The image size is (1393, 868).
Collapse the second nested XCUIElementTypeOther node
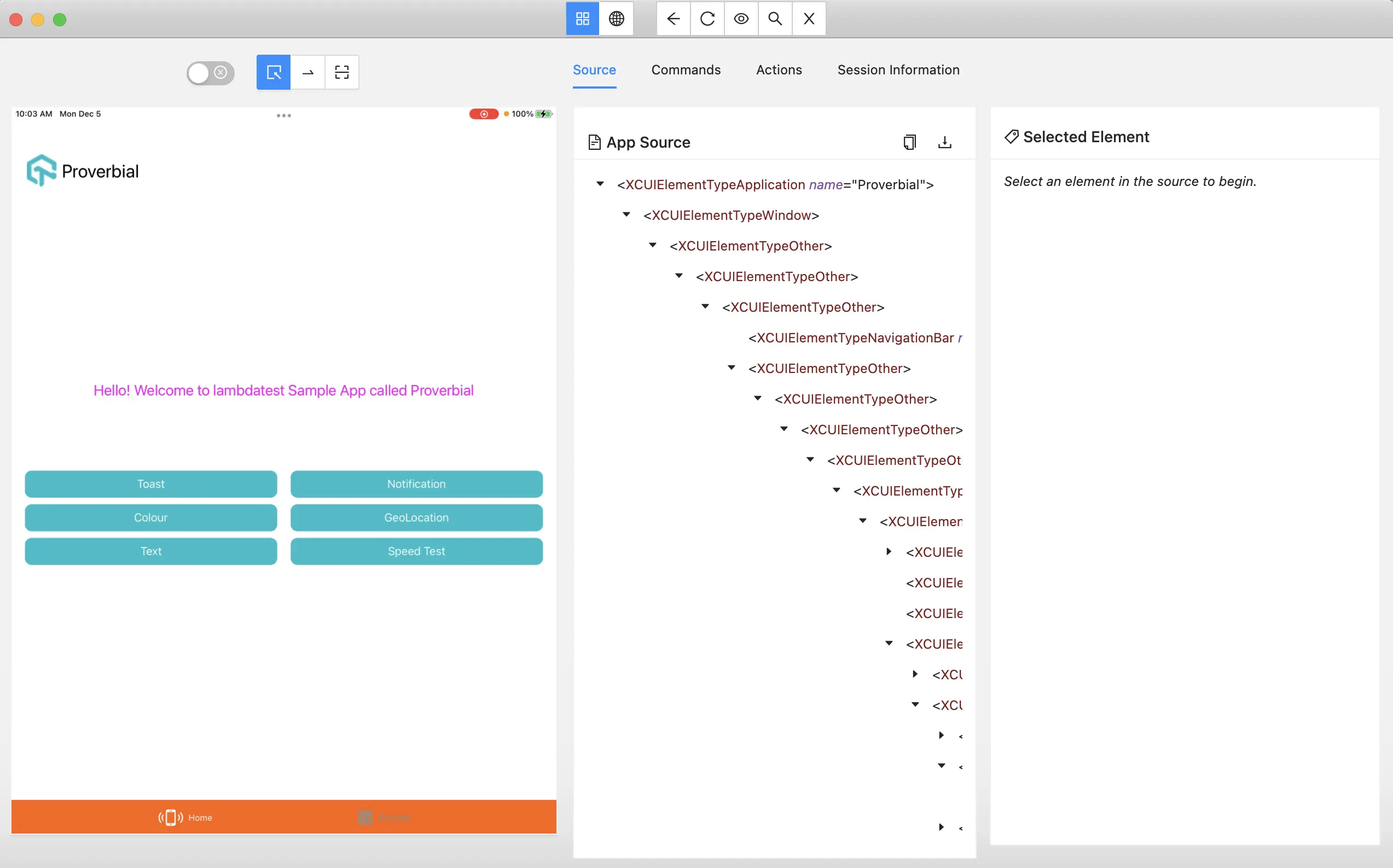click(678, 276)
